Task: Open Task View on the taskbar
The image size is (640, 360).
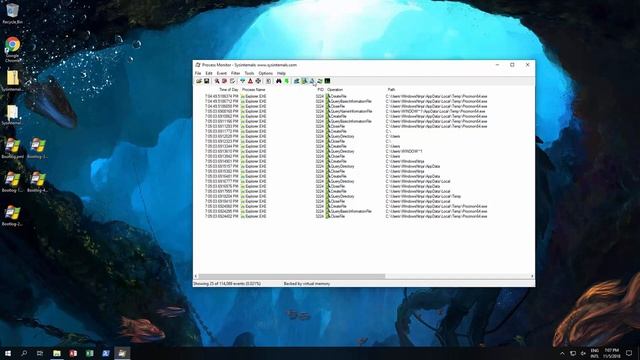Action: pos(40,353)
